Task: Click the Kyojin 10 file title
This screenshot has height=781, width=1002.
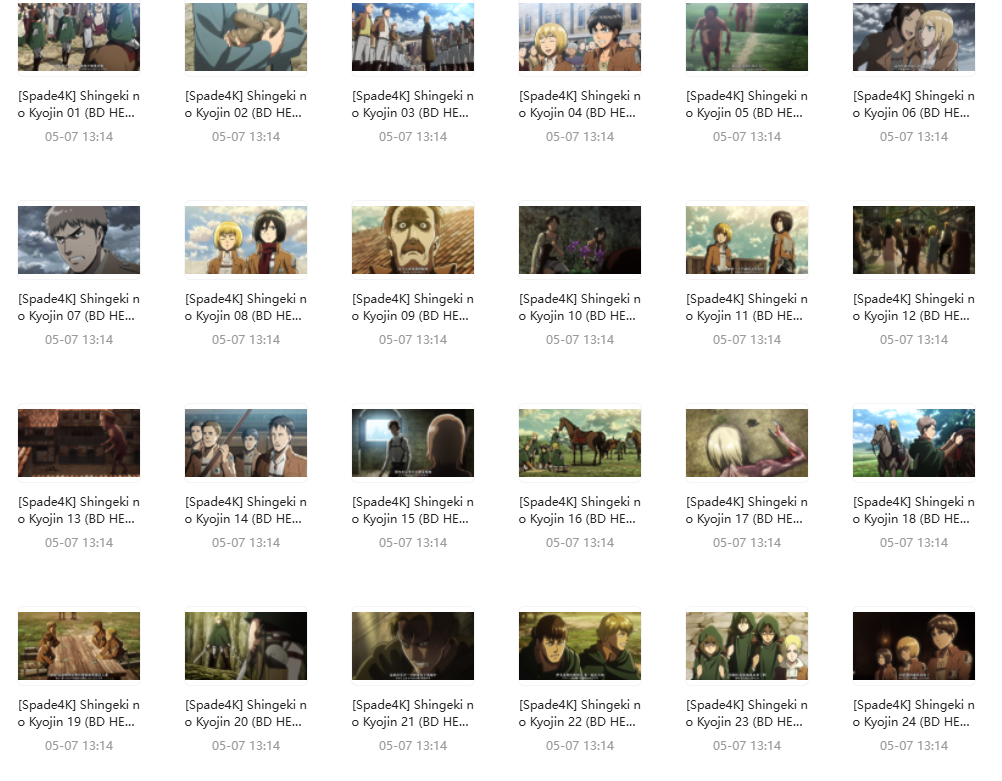Action: coord(580,308)
